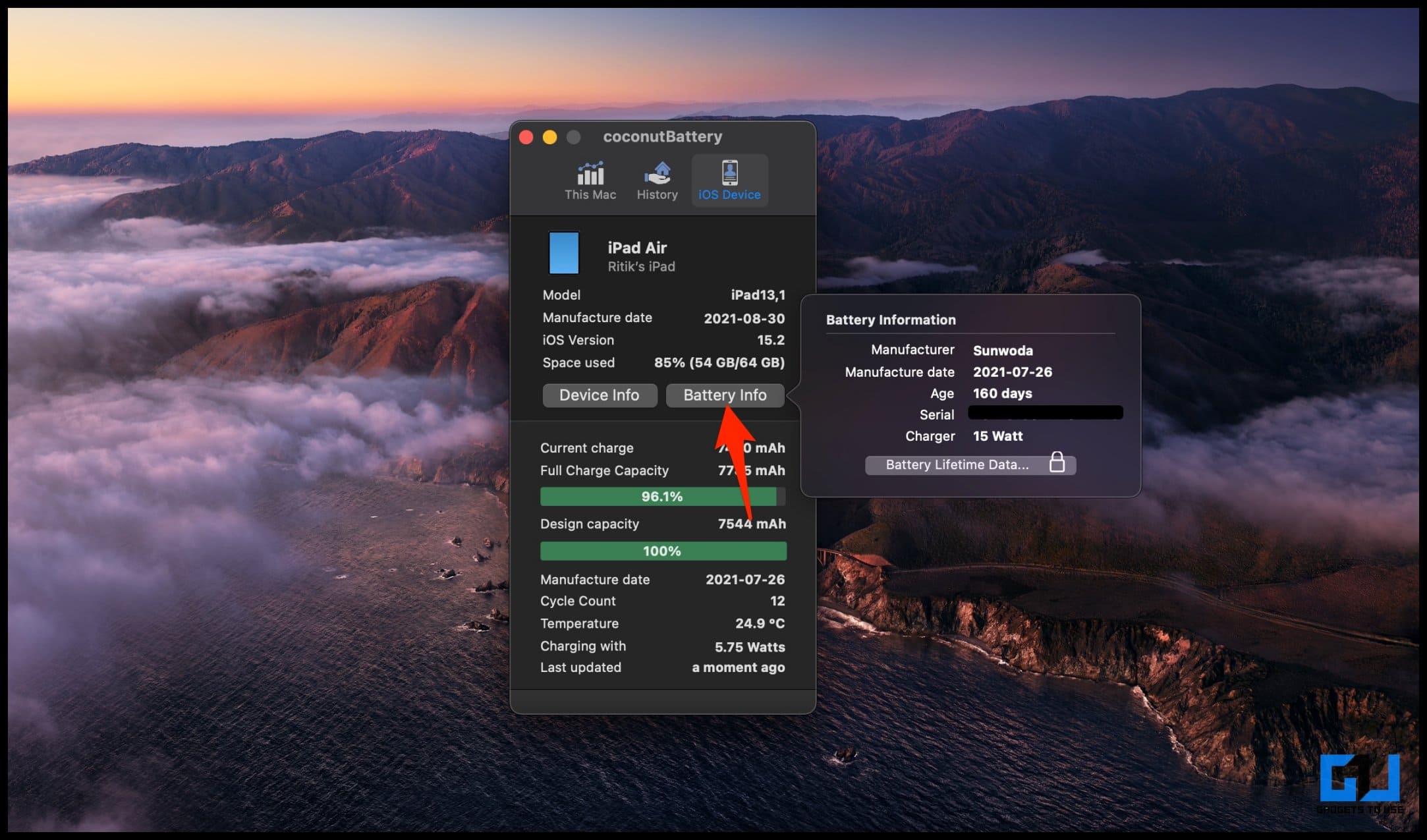Click the 85% (54 GB/64 GB) value

[x=719, y=362]
